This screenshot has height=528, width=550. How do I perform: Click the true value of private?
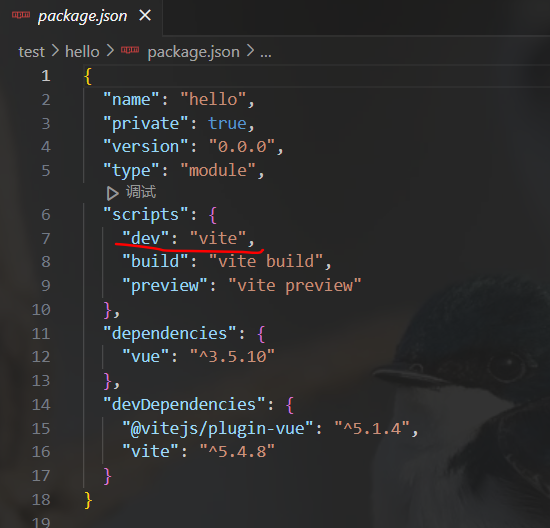point(227,123)
